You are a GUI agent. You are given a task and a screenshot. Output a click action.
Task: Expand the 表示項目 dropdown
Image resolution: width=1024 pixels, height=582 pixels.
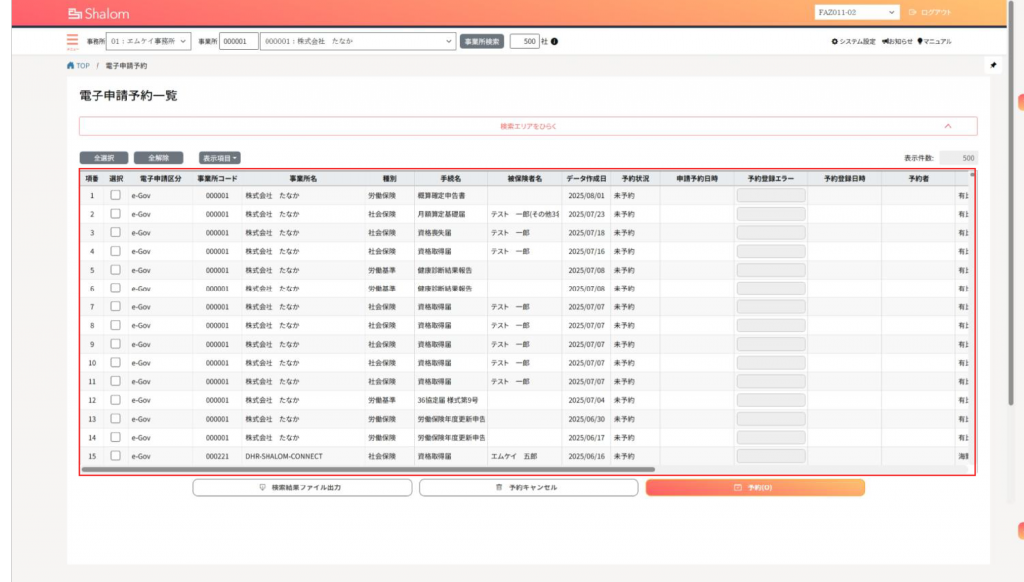pyautogui.click(x=220, y=158)
